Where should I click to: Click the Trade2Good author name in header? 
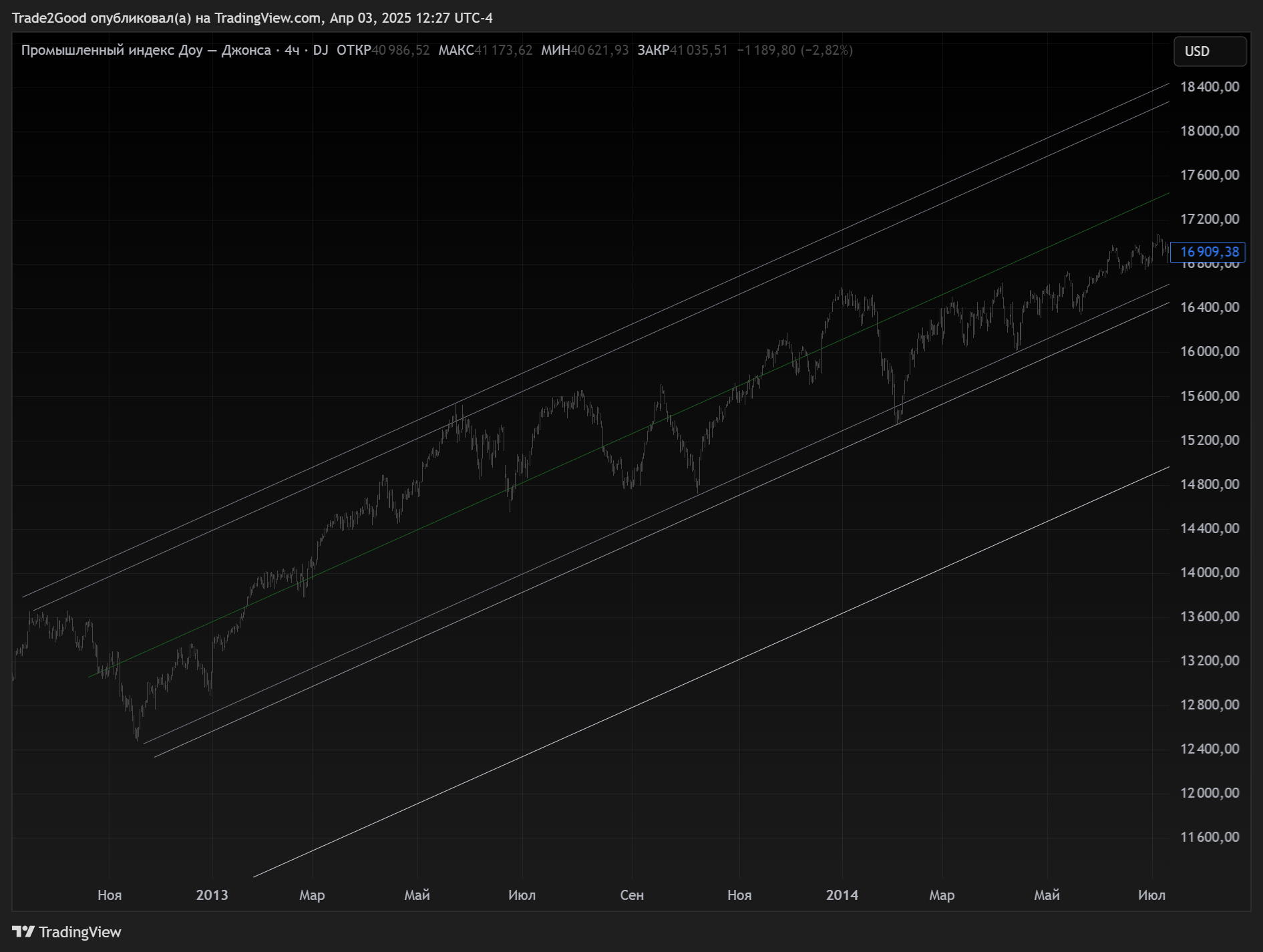(49, 18)
